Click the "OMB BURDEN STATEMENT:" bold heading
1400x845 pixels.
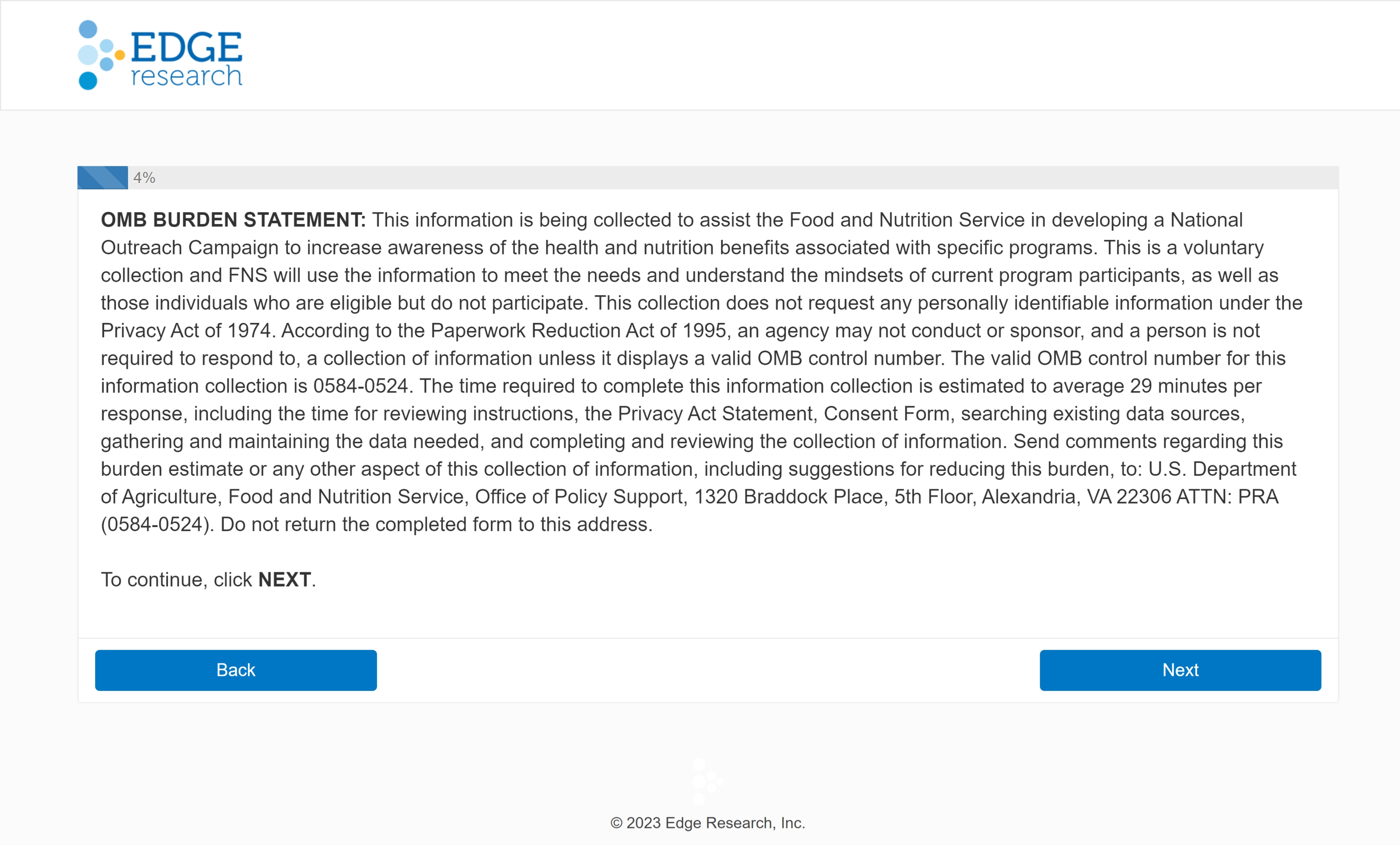[233, 220]
